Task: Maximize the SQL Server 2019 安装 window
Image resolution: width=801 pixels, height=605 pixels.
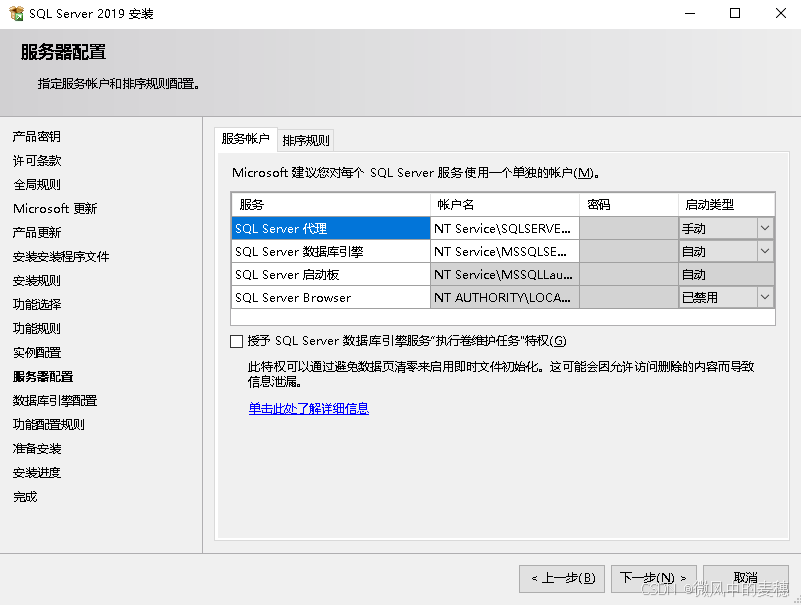Action: pyautogui.click(x=735, y=13)
